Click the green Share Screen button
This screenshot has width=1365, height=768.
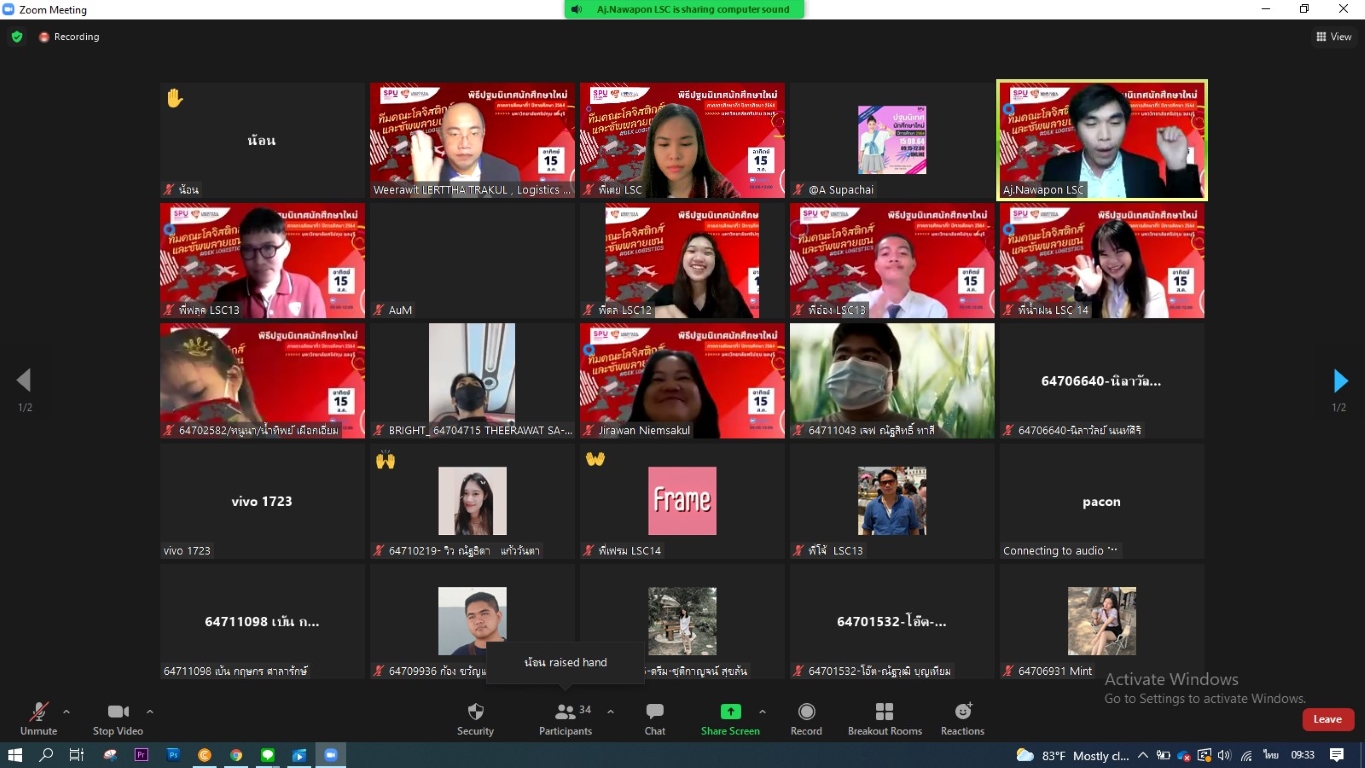point(730,719)
